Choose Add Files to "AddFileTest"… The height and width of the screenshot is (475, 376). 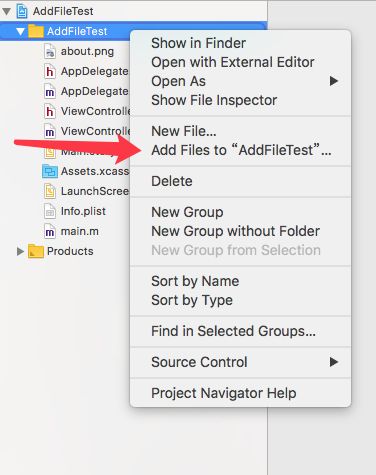240,150
